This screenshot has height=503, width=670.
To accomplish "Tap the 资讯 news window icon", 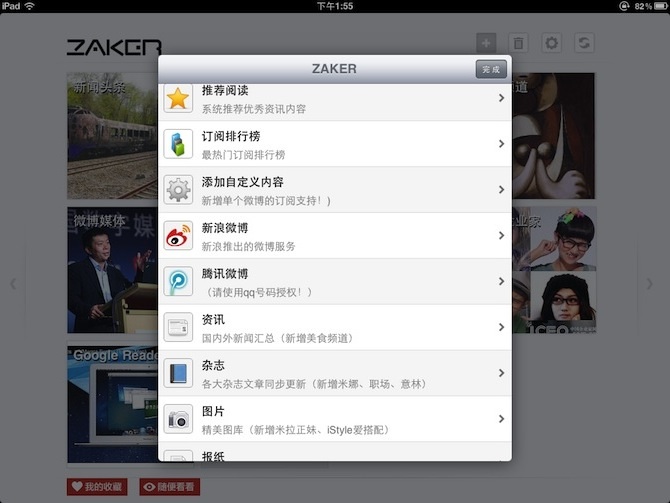I will pyautogui.click(x=178, y=327).
